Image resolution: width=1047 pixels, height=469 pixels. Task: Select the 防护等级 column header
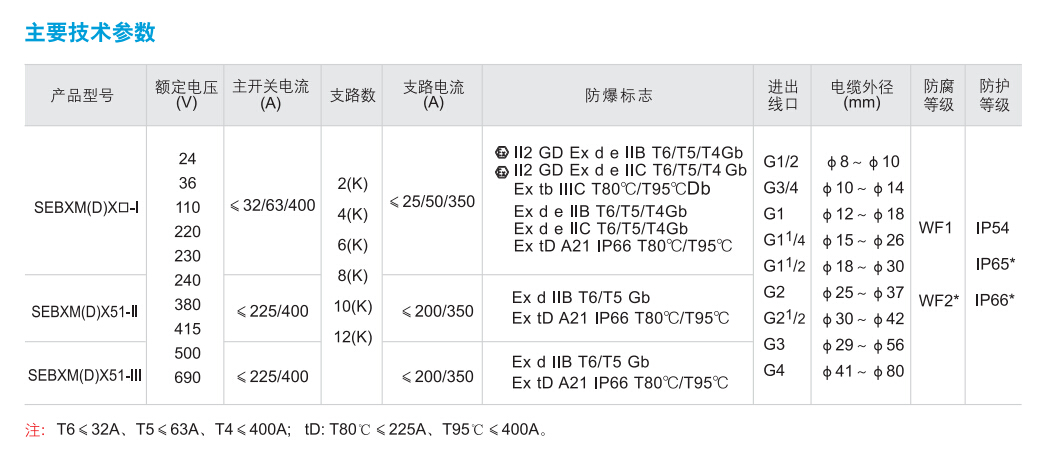(994, 95)
